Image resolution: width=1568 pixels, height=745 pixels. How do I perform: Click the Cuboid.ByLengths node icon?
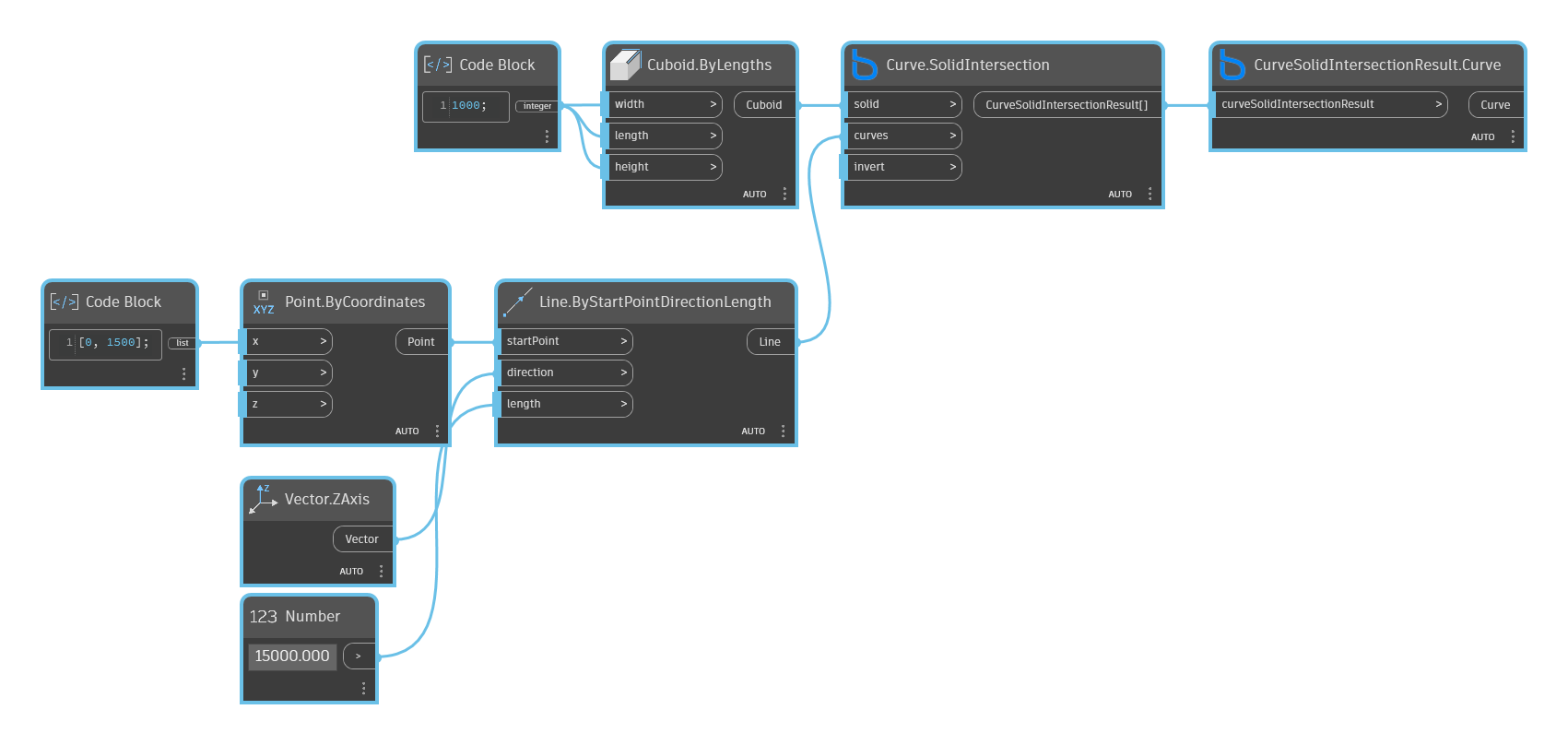tap(626, 65)
